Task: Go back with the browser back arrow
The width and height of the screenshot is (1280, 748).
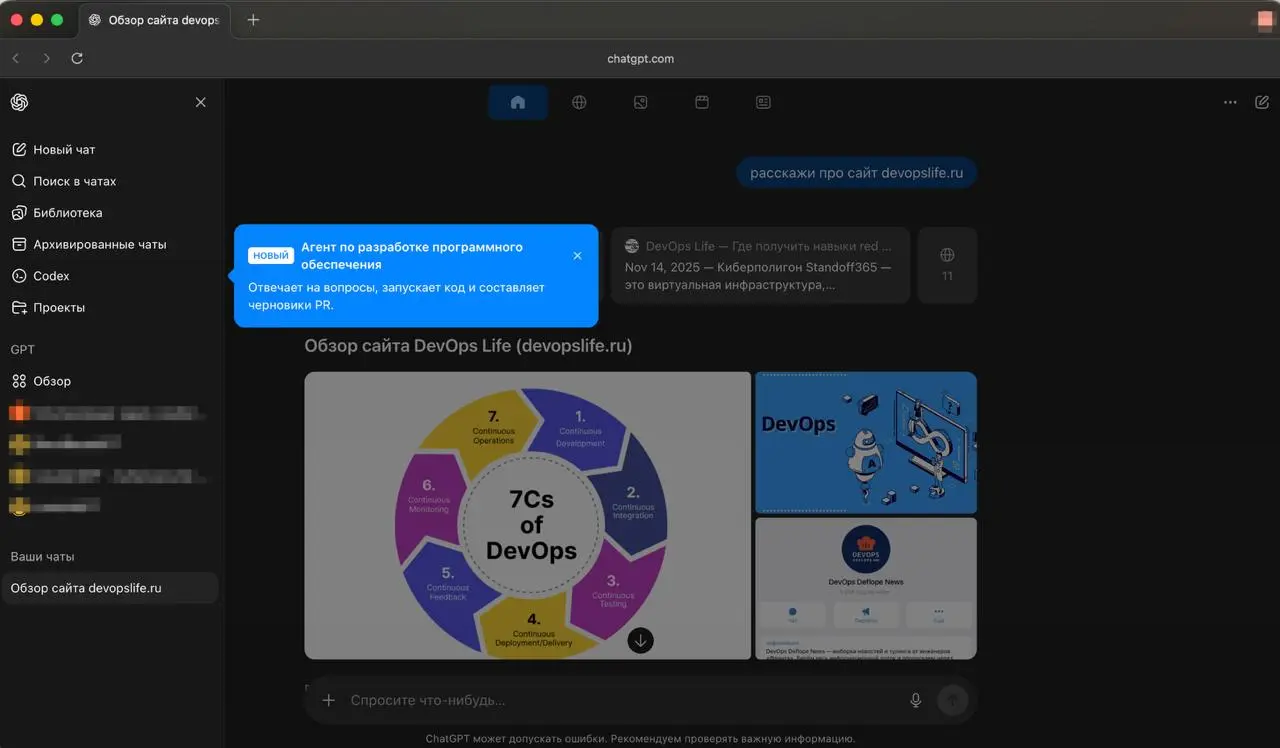Action: pos(15,58)
